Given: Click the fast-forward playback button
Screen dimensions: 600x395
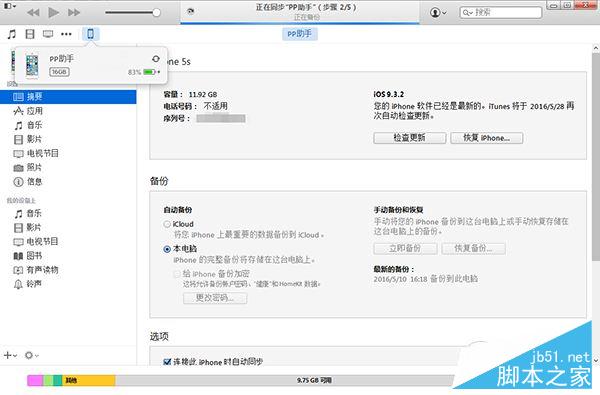Looking at the screenshot, I should 74,13.
